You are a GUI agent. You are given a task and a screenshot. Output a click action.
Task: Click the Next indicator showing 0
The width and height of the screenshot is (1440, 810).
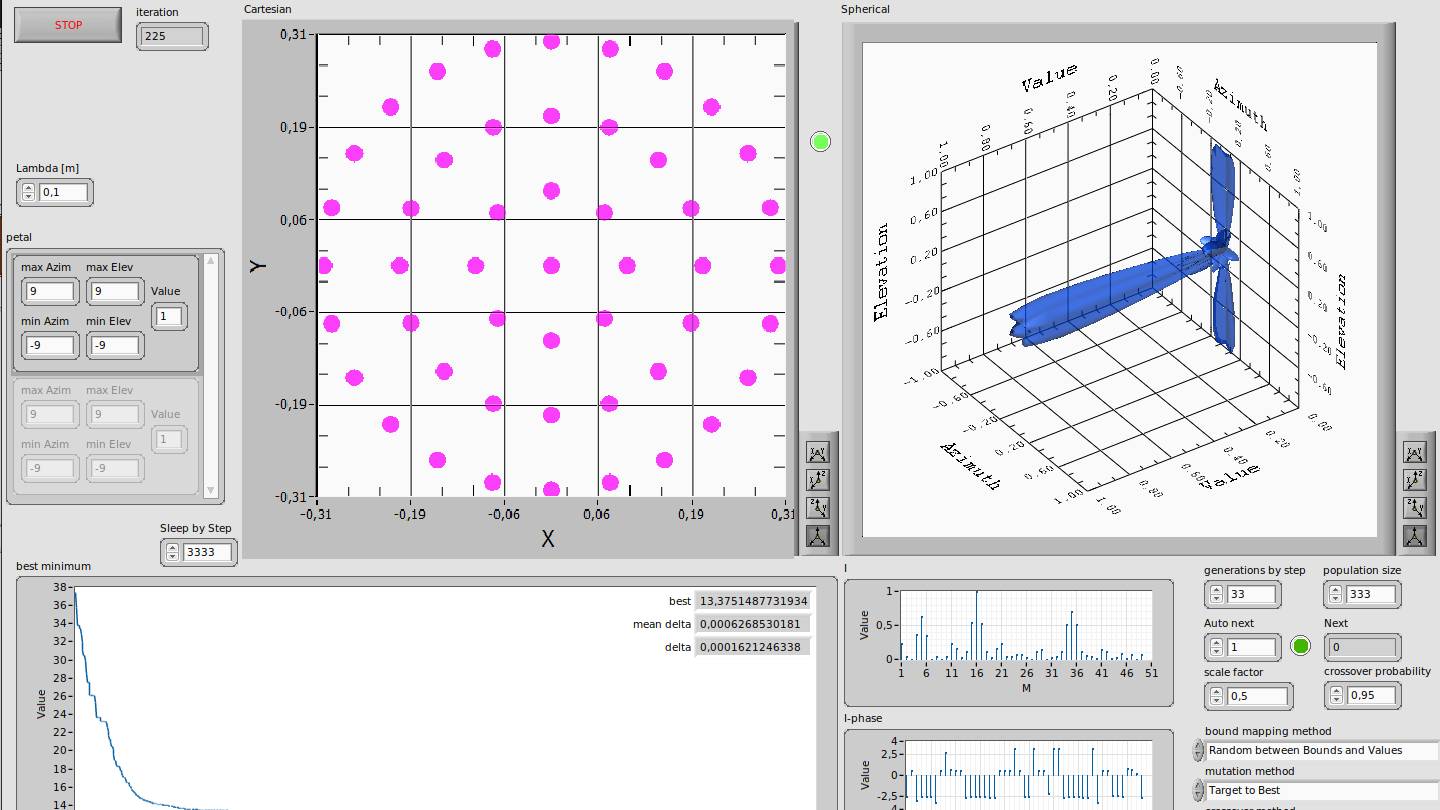[x=1361, y=647]
